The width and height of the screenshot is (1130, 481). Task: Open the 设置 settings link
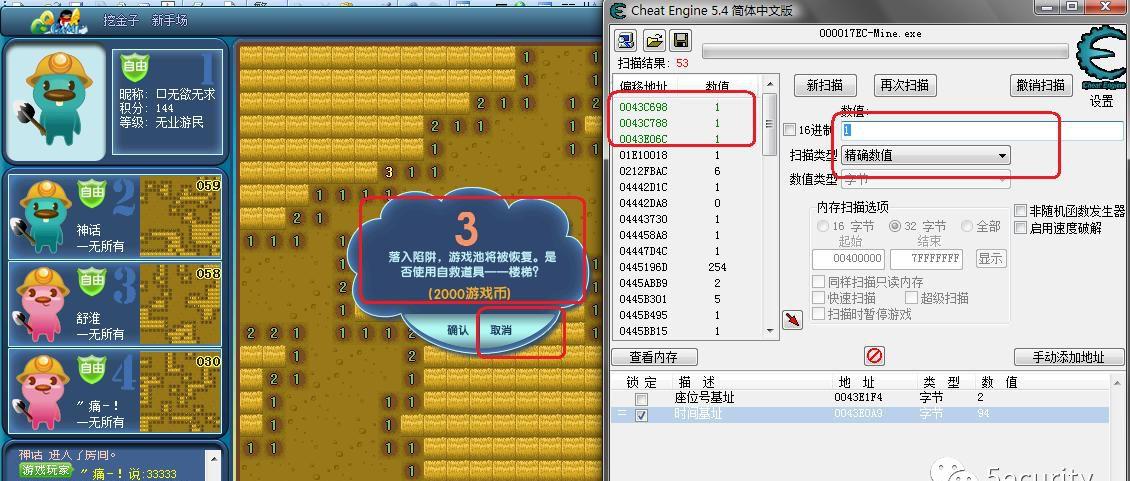click(x=1101, y=102)
